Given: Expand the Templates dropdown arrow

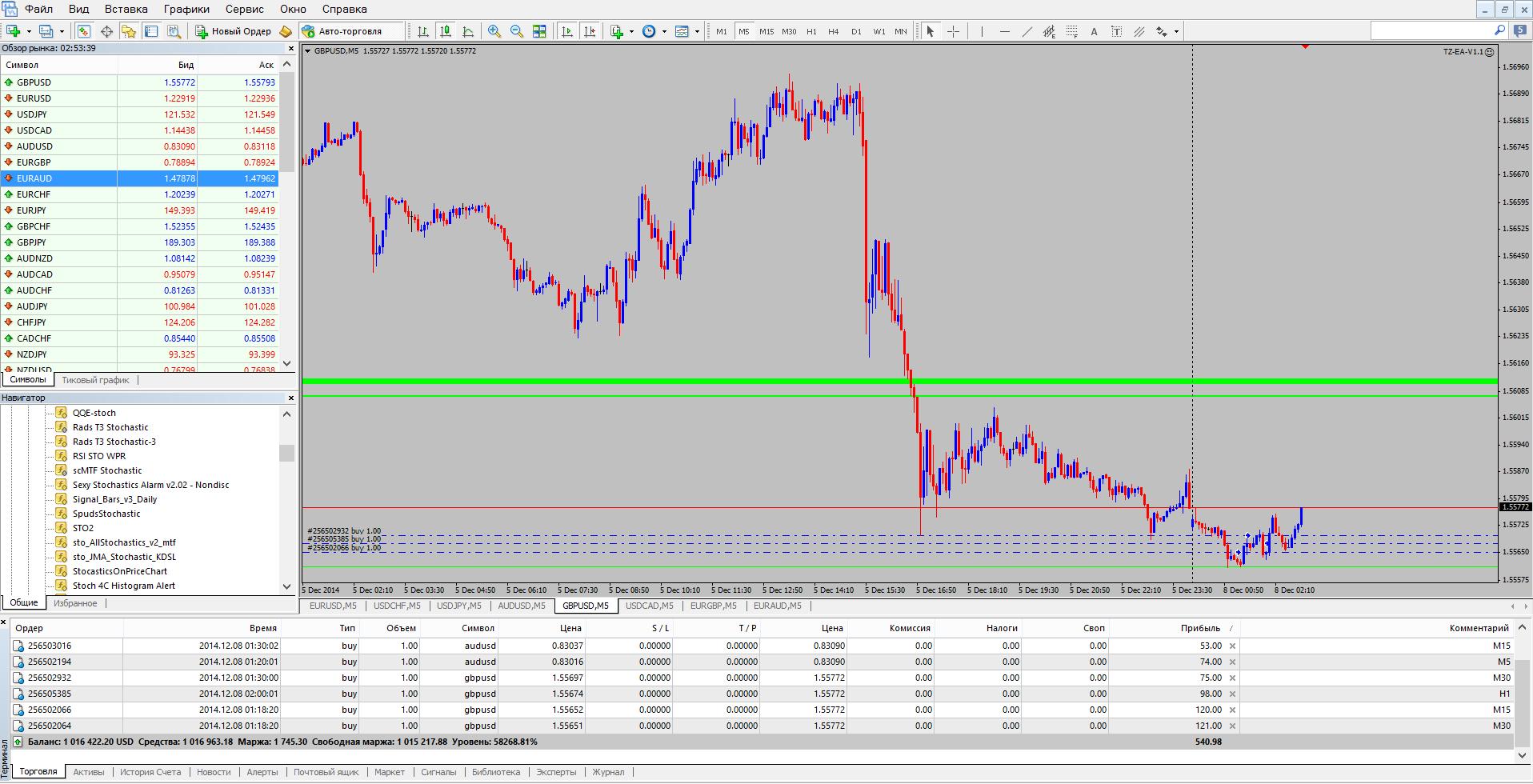Looking at the screenshot, I should [697, 32].
